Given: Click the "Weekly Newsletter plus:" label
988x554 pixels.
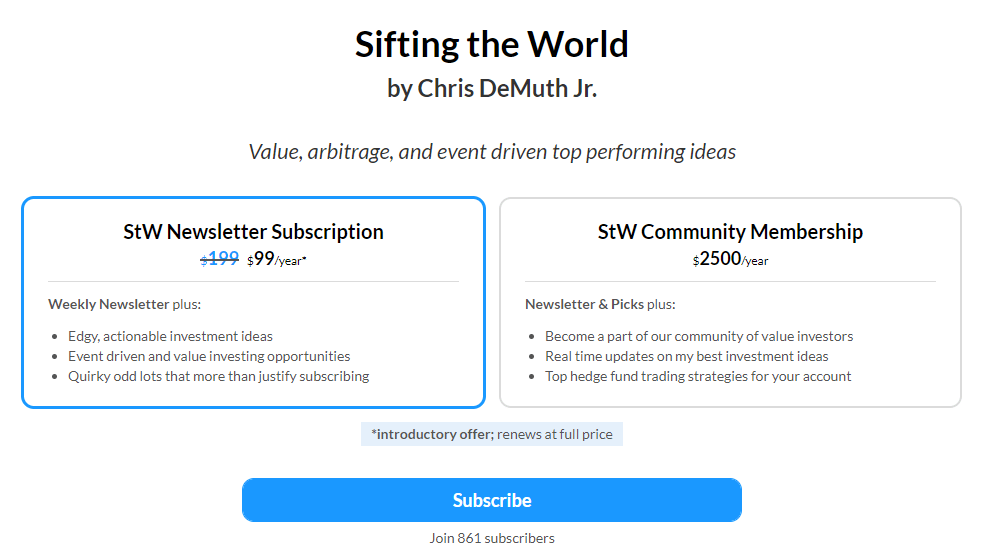Looking at the screenshot, I should click(125, 304).
